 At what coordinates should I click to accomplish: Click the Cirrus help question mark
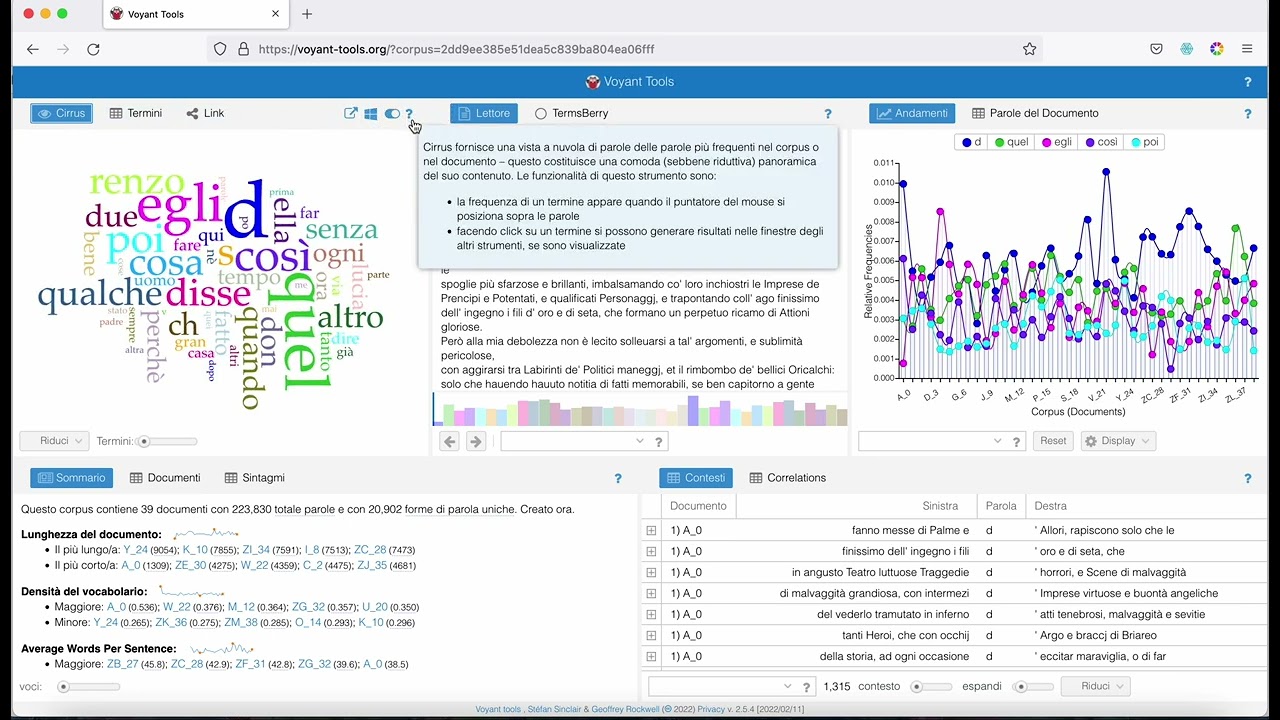pos(409,114)
